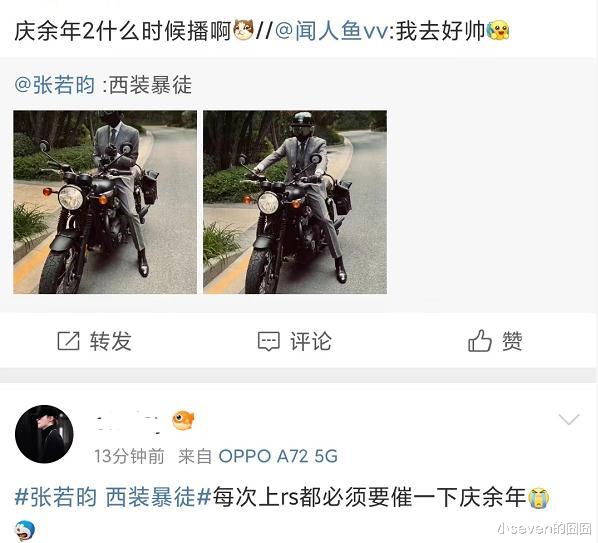
Task: Click the Doraemon emoji at post bottom
Action: pyautogui.click(x=25, y=531)
